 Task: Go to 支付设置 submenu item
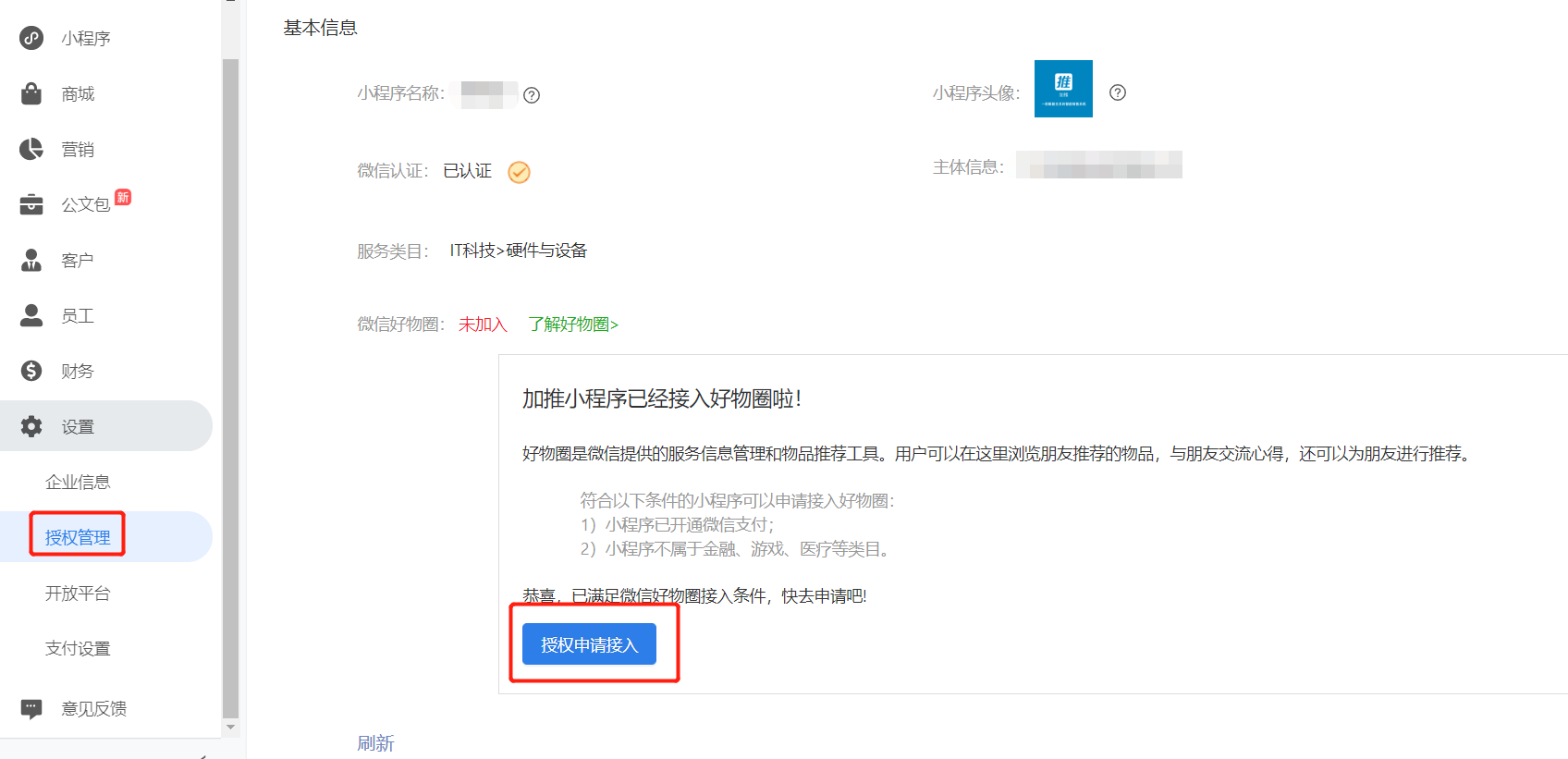click(78, 648)
